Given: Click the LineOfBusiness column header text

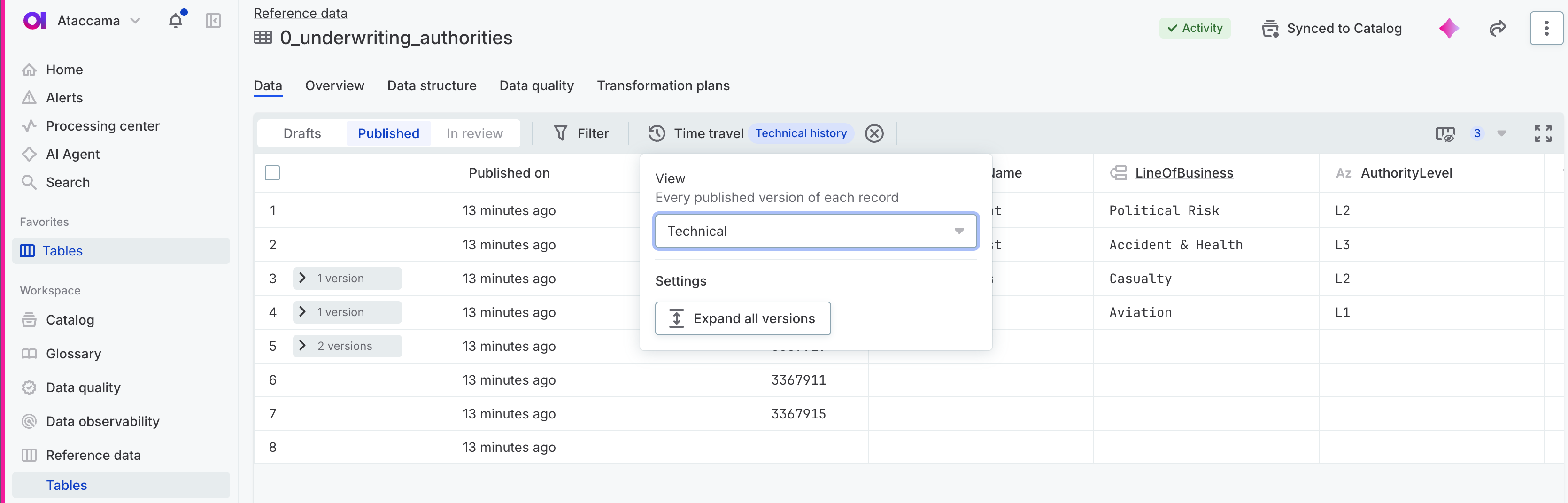Looking at the screenshot, I should point(1184,173).
